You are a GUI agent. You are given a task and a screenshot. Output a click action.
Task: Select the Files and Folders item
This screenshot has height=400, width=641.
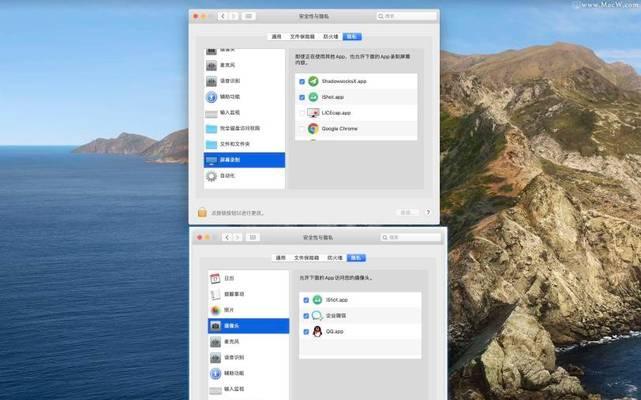tap(244, 144)
